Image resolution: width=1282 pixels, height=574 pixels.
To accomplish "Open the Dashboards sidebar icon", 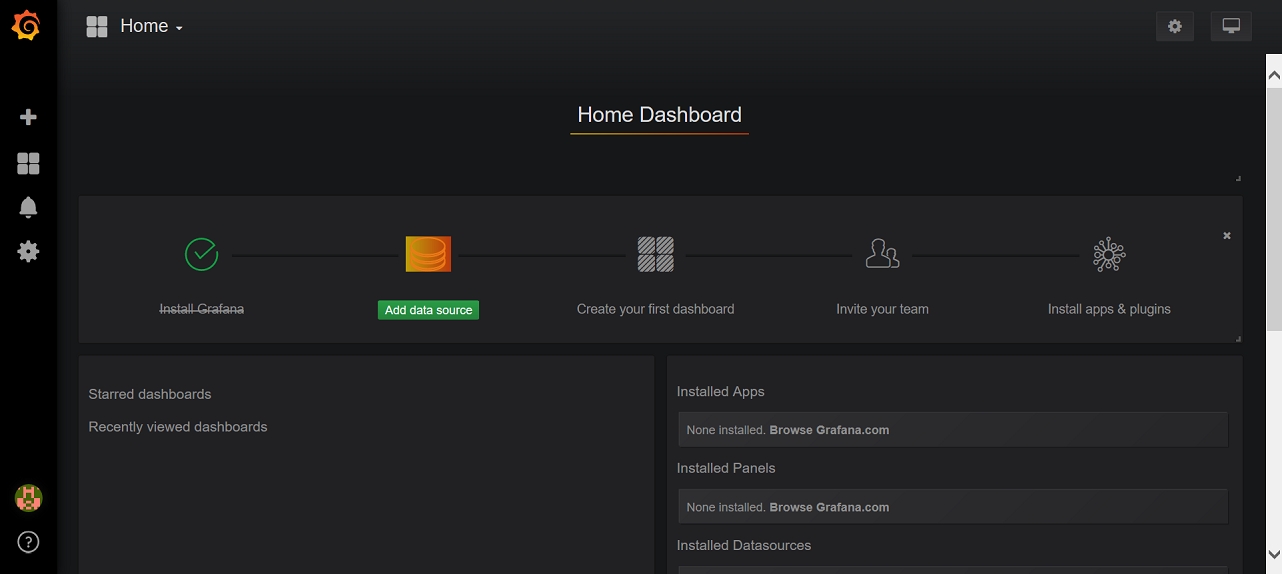I will (x=28, y=163).
